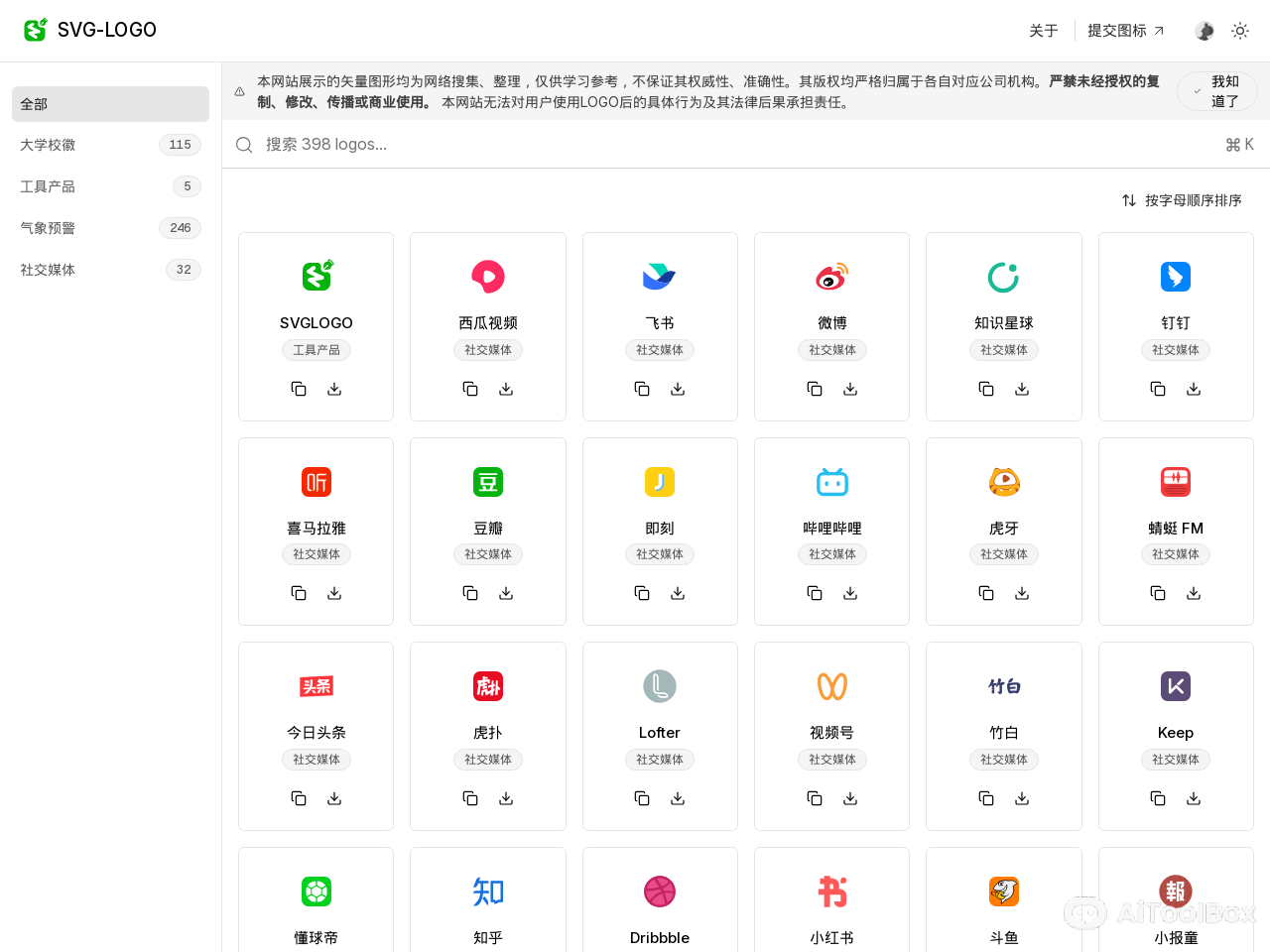Download the 微博 logo file

850,389
